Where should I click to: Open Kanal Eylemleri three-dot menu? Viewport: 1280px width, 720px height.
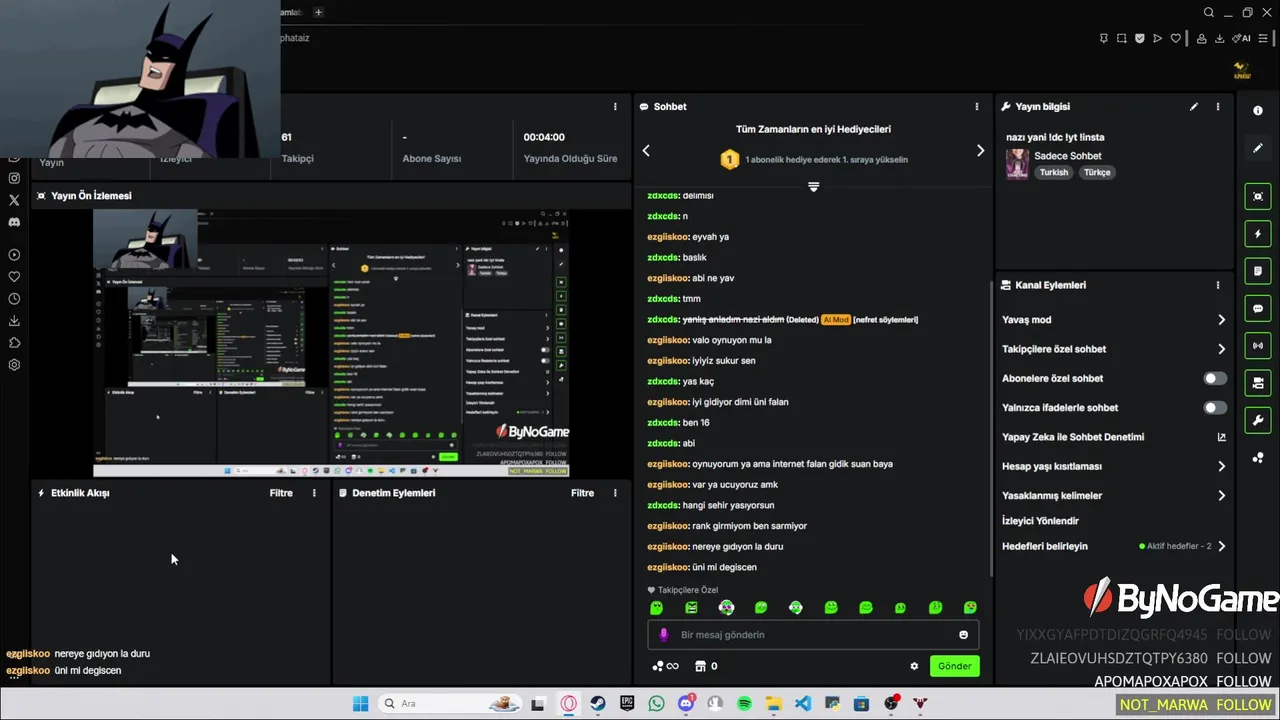[1218, 285]
